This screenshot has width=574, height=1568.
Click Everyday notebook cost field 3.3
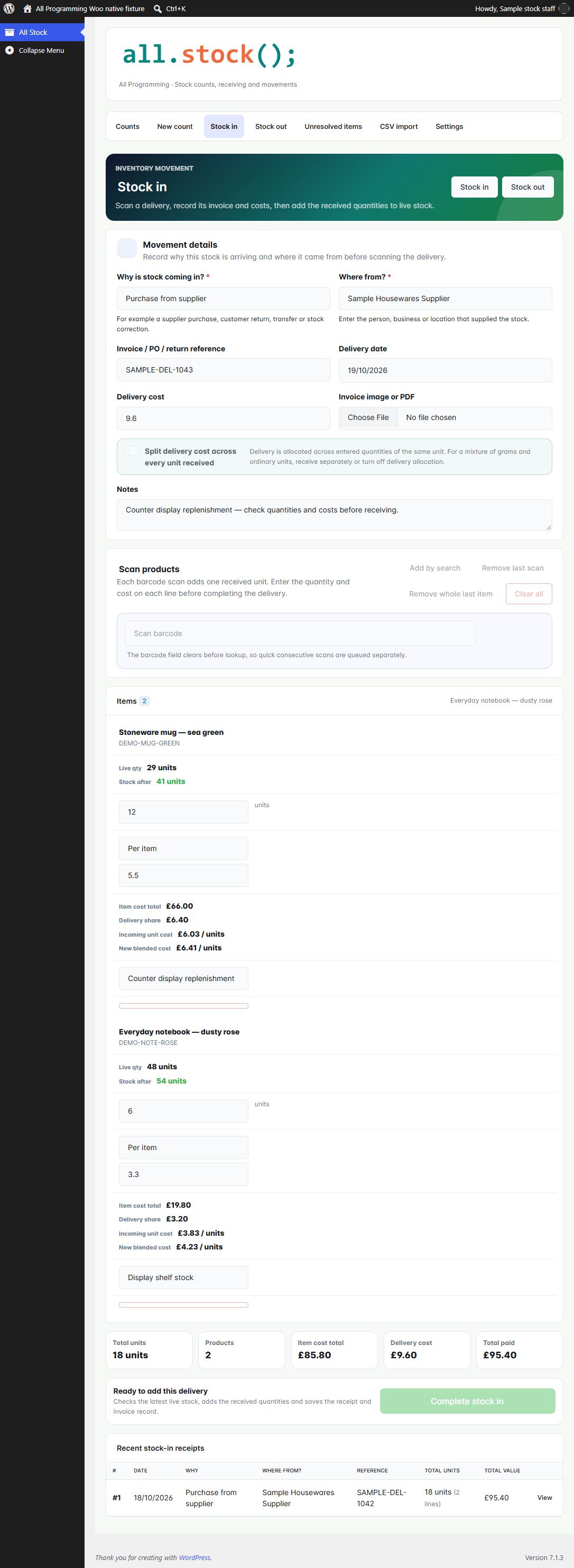coord(183,1174)
